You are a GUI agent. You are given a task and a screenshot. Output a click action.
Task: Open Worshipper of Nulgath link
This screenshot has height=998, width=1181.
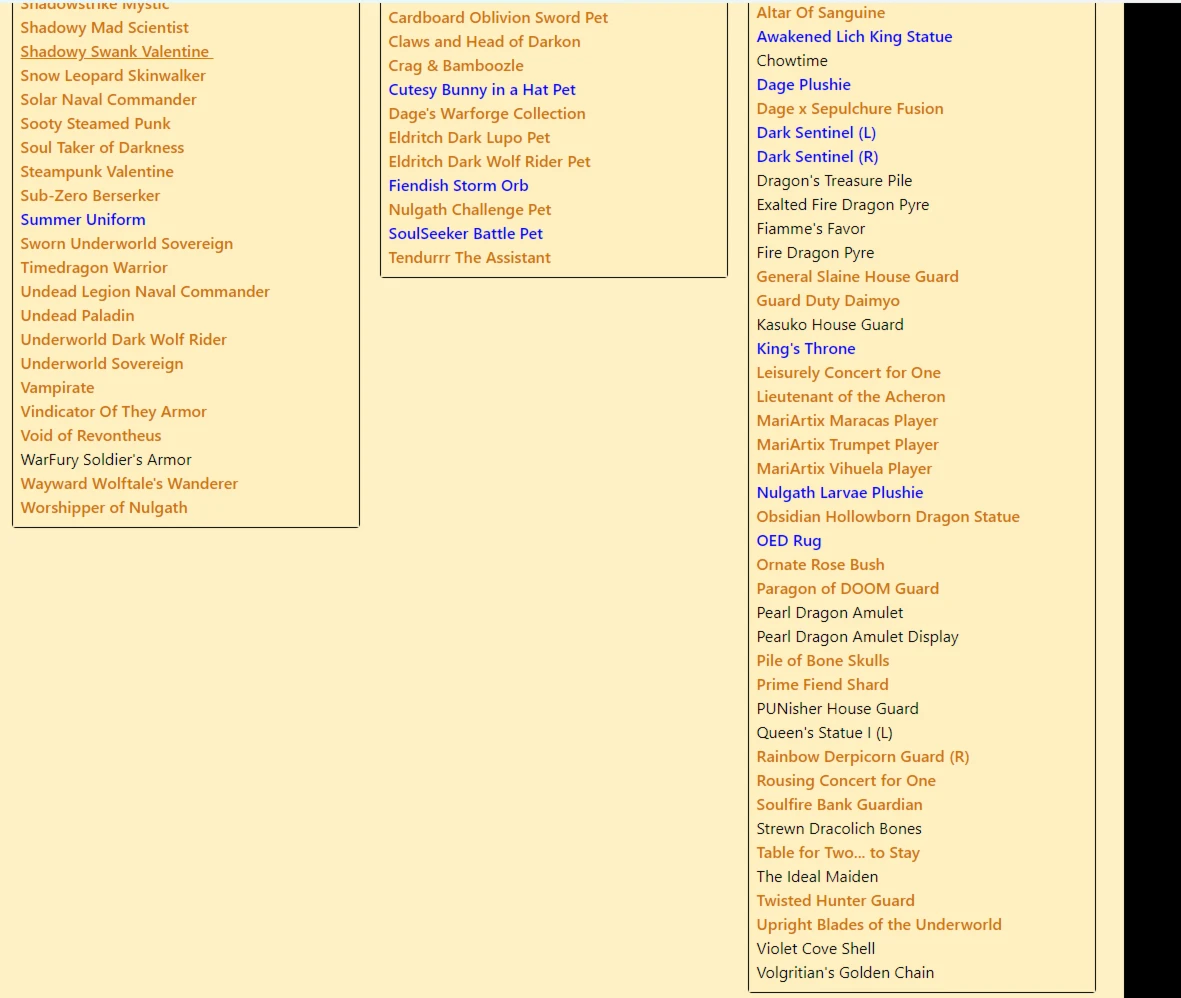pos(104,508)
